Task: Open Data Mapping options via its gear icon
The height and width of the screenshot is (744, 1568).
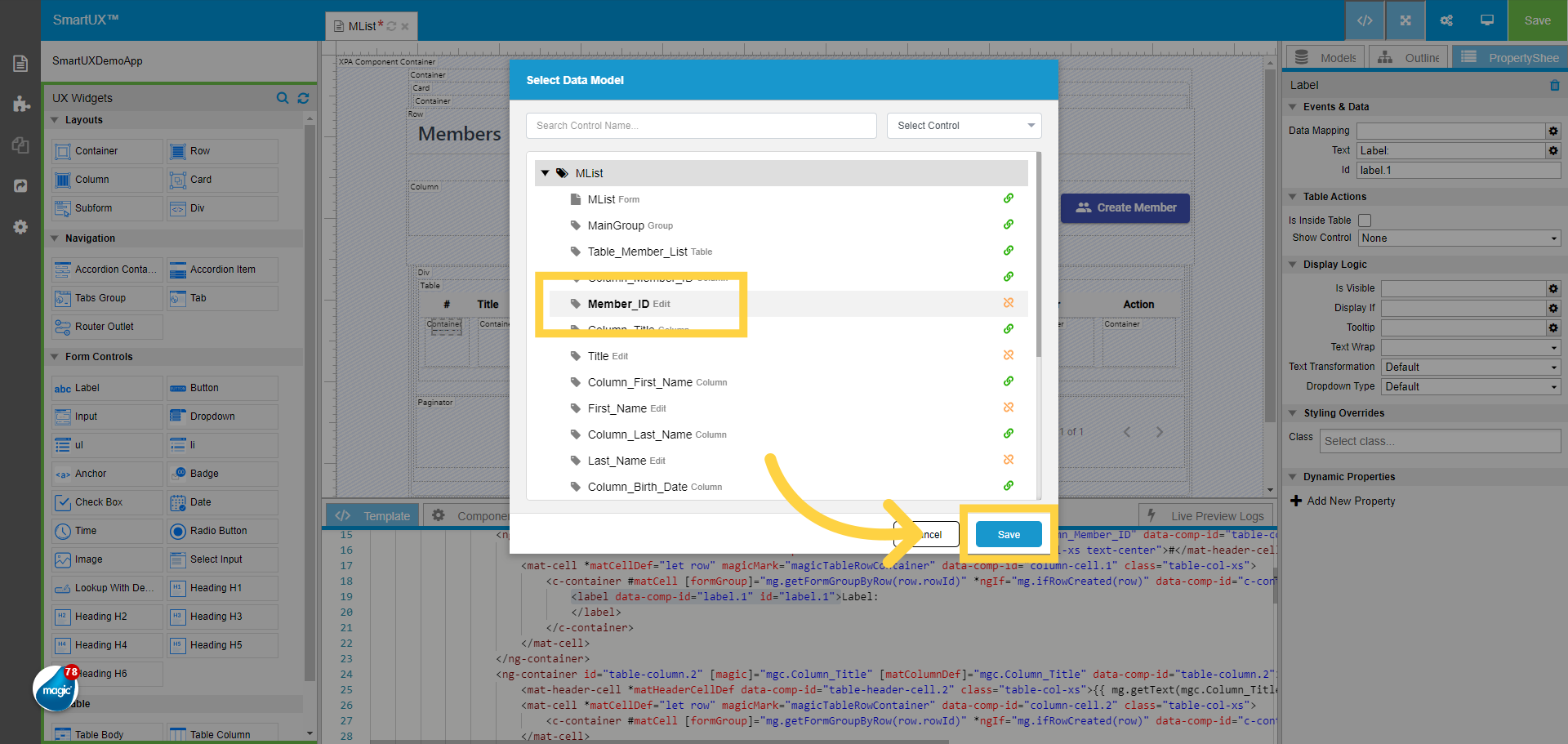Action: point(1553,131)
